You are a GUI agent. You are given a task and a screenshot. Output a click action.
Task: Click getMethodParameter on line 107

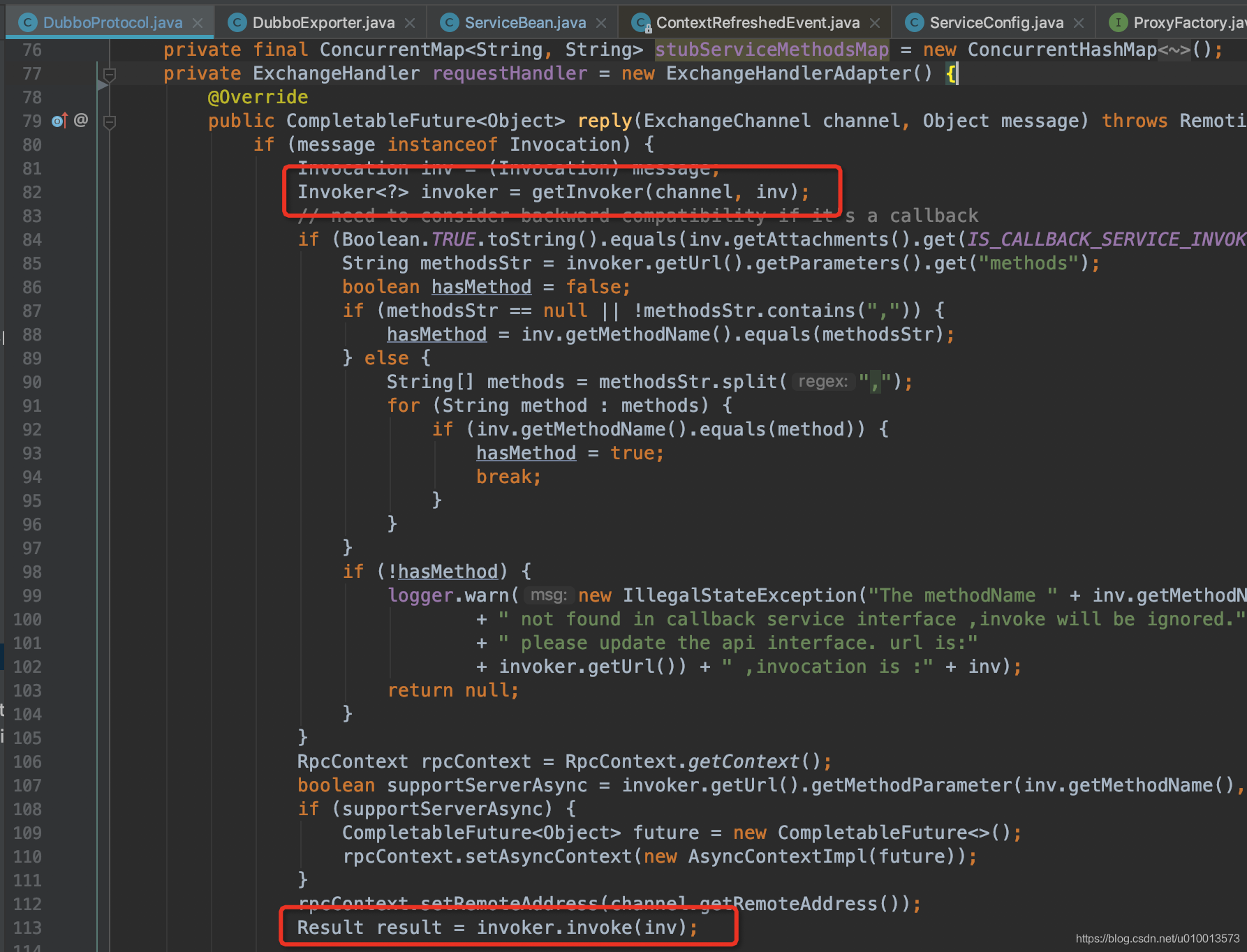[x=911, y=785]
